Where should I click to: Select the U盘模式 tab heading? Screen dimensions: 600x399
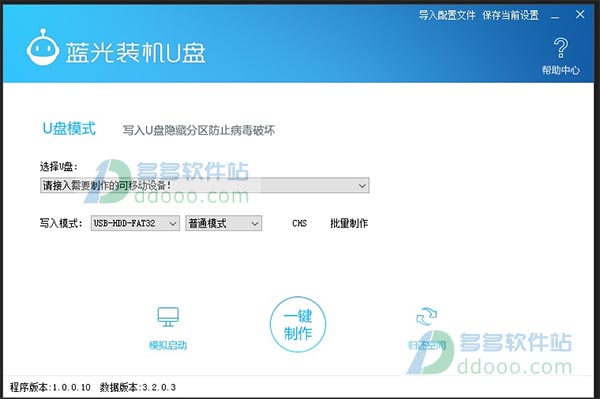click(69, 129)
